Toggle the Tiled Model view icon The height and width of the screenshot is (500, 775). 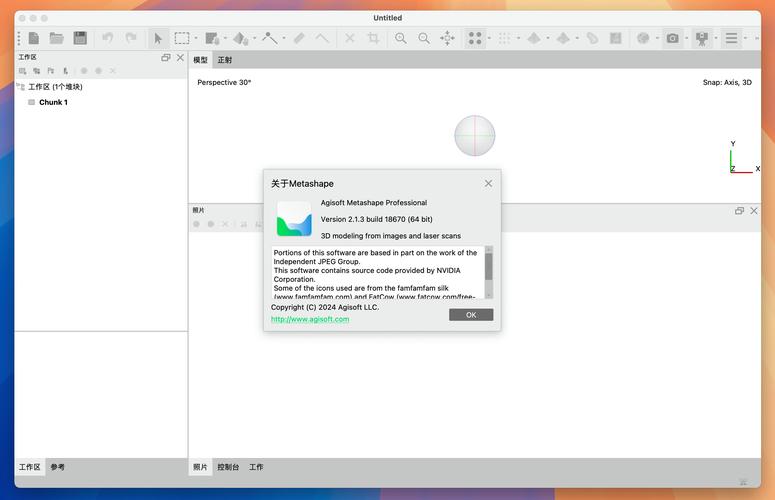[563, 38]
